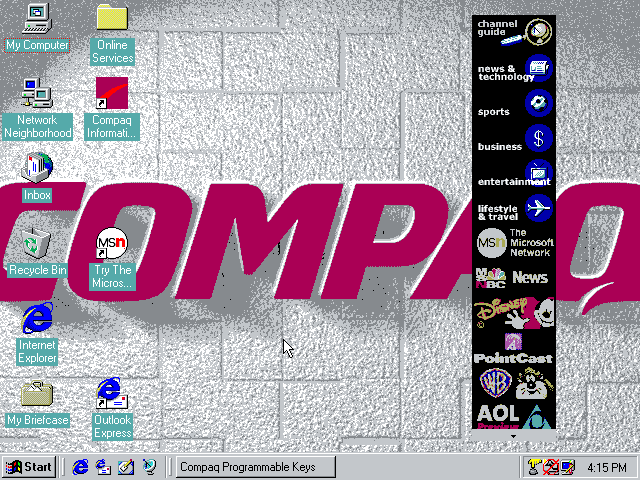Open the Start menu
Screen dimensions: 640x480
pyautogui.click(x=29, y=467)
